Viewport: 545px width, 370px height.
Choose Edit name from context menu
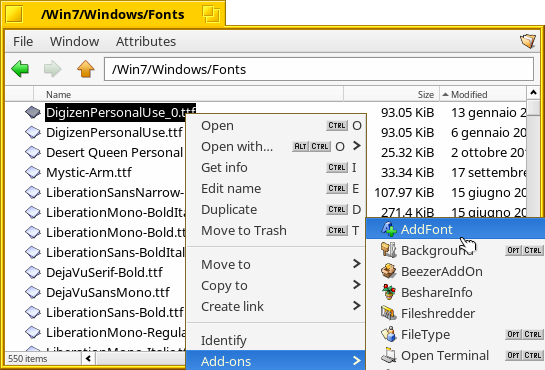tap(276, 188)
